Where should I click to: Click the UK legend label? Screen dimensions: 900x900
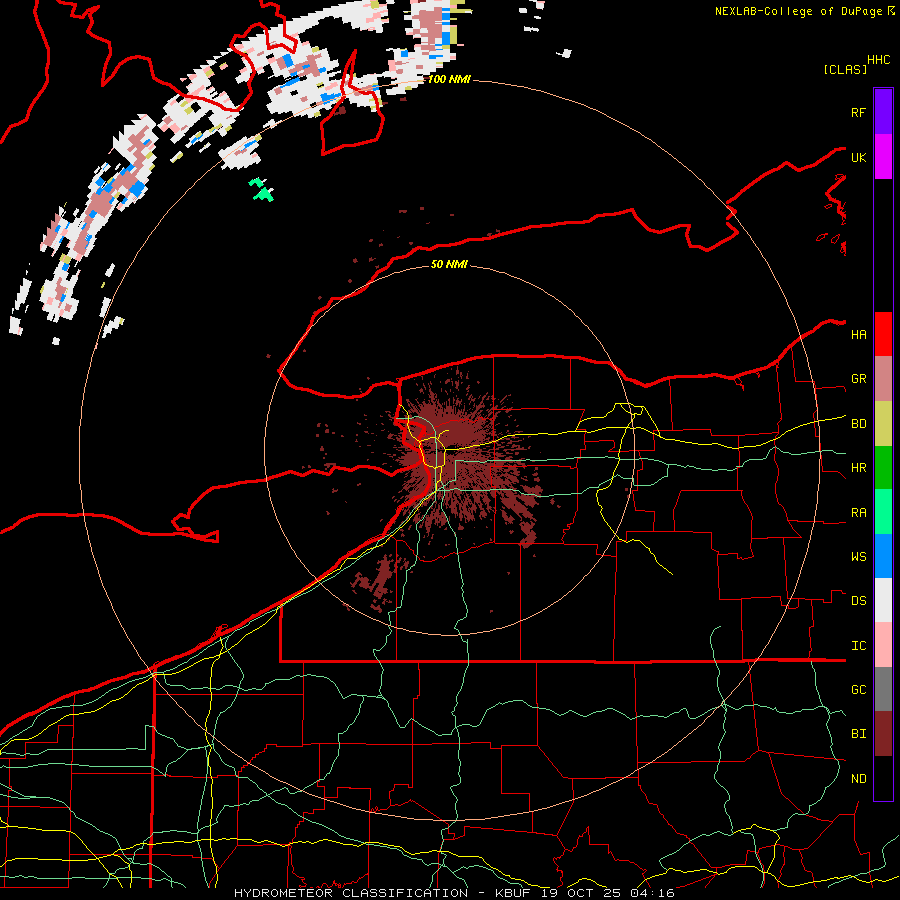[858, 157]
